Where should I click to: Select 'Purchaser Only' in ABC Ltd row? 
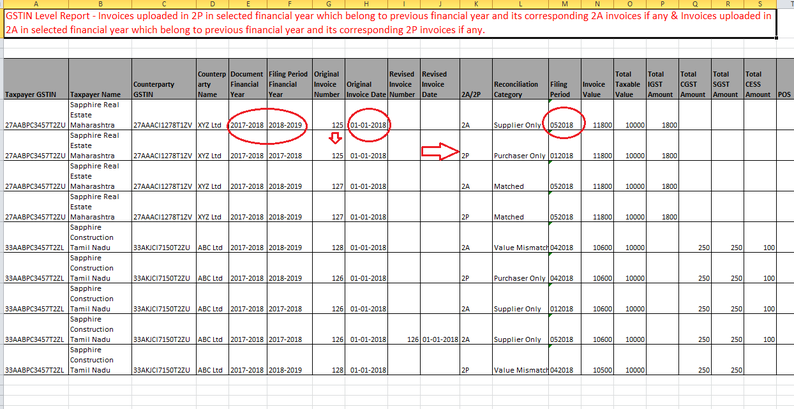tap(520, 268)
